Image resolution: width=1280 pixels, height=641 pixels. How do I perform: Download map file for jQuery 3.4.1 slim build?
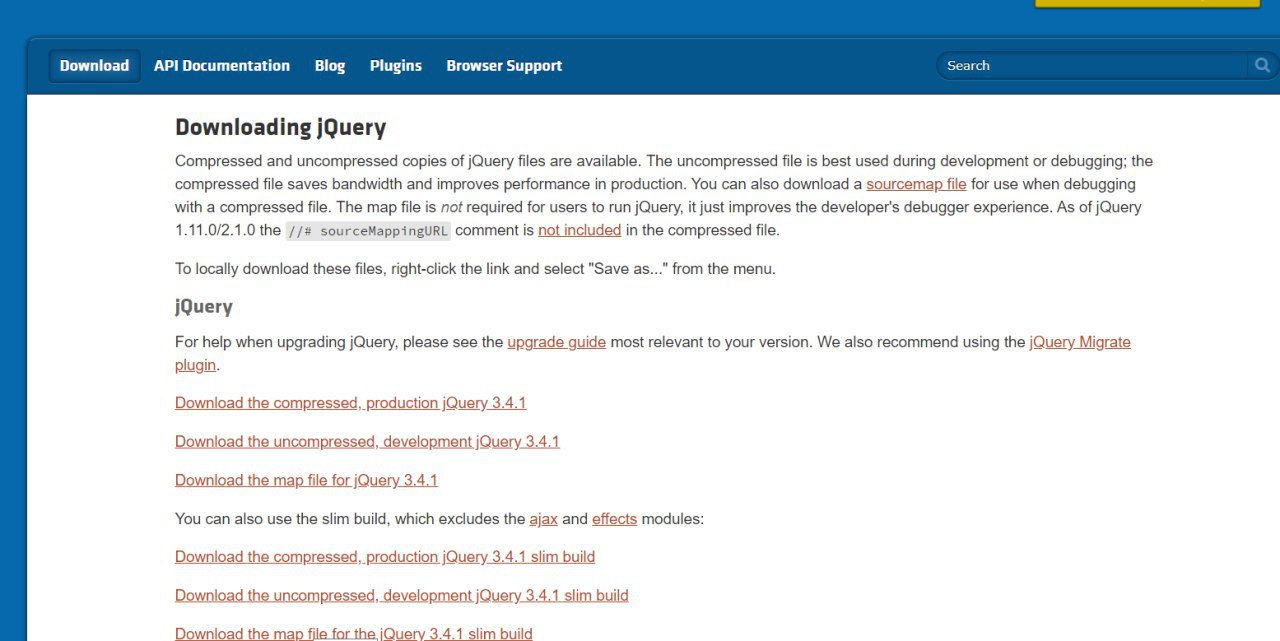tap(354, 633)
